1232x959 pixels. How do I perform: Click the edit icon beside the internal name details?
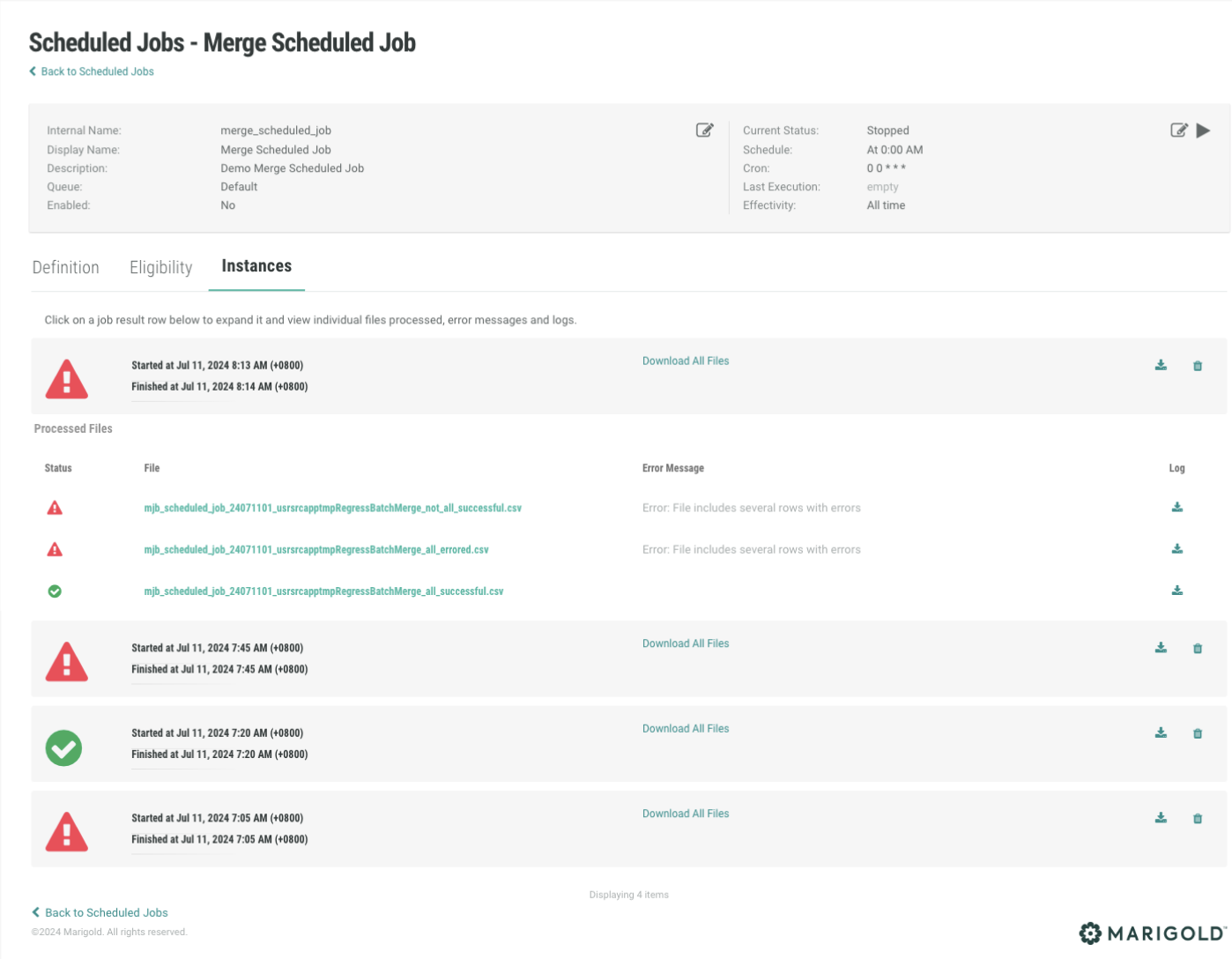pyautogui.click(x=704, y=130)
